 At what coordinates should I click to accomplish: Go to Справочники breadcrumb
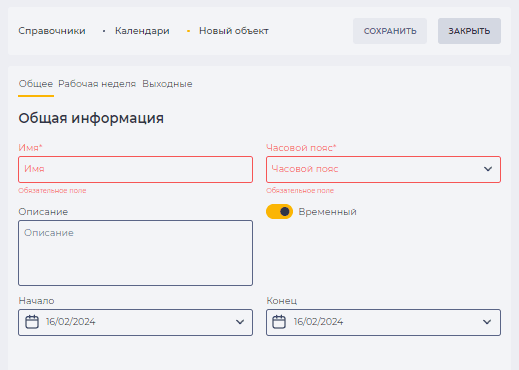coord(52,31)
